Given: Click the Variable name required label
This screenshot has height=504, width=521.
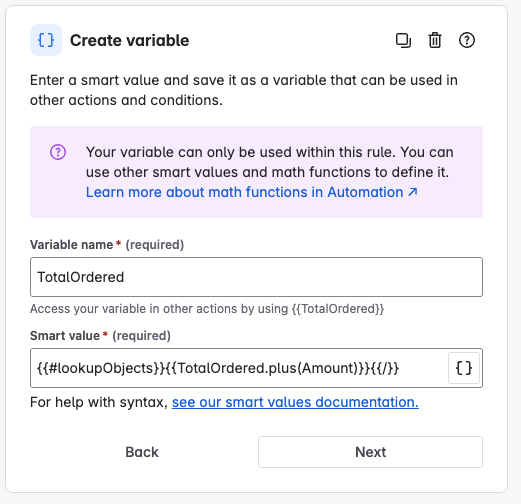Looking at the screenshot, I should click(107, 245).
